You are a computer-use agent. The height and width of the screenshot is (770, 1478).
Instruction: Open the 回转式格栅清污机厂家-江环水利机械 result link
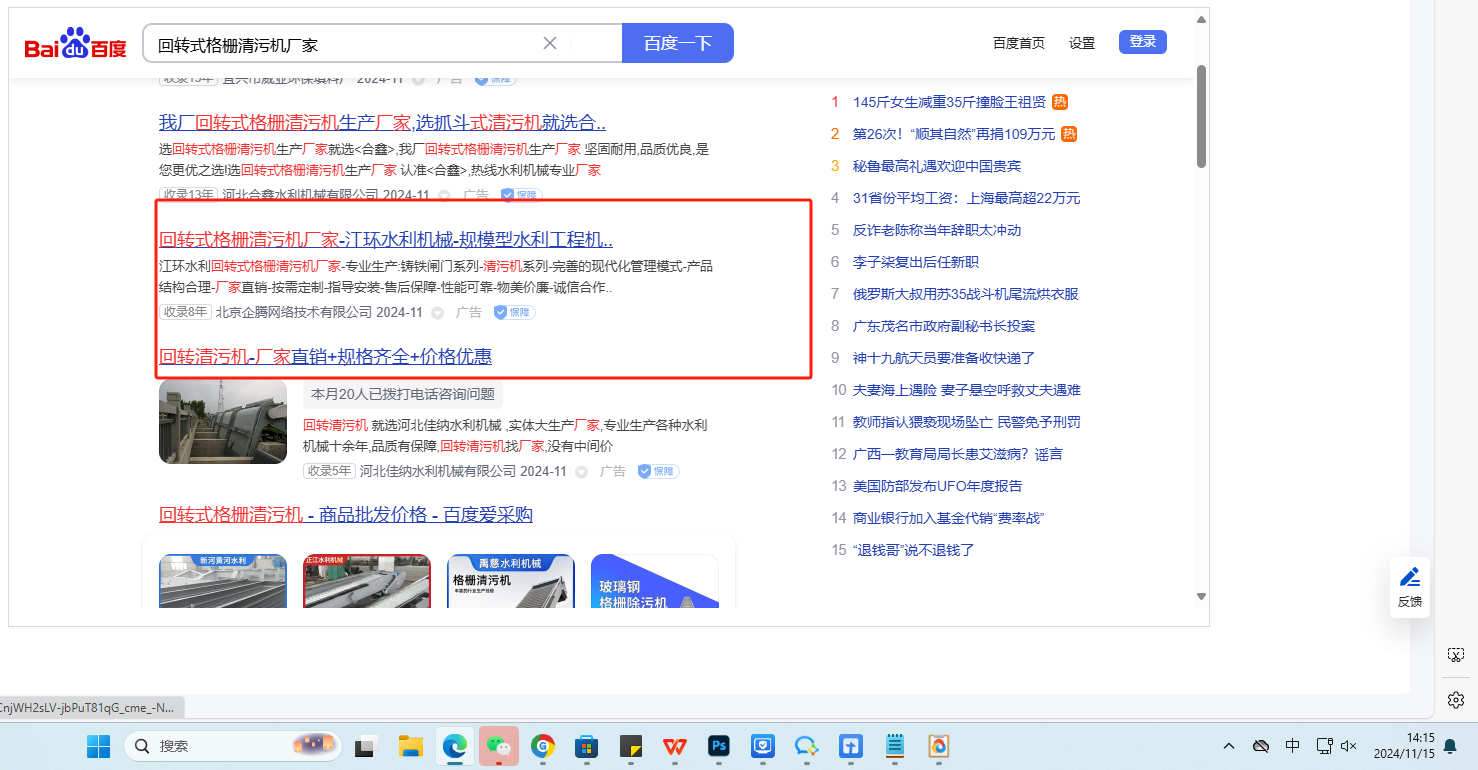tap(386, 240)
